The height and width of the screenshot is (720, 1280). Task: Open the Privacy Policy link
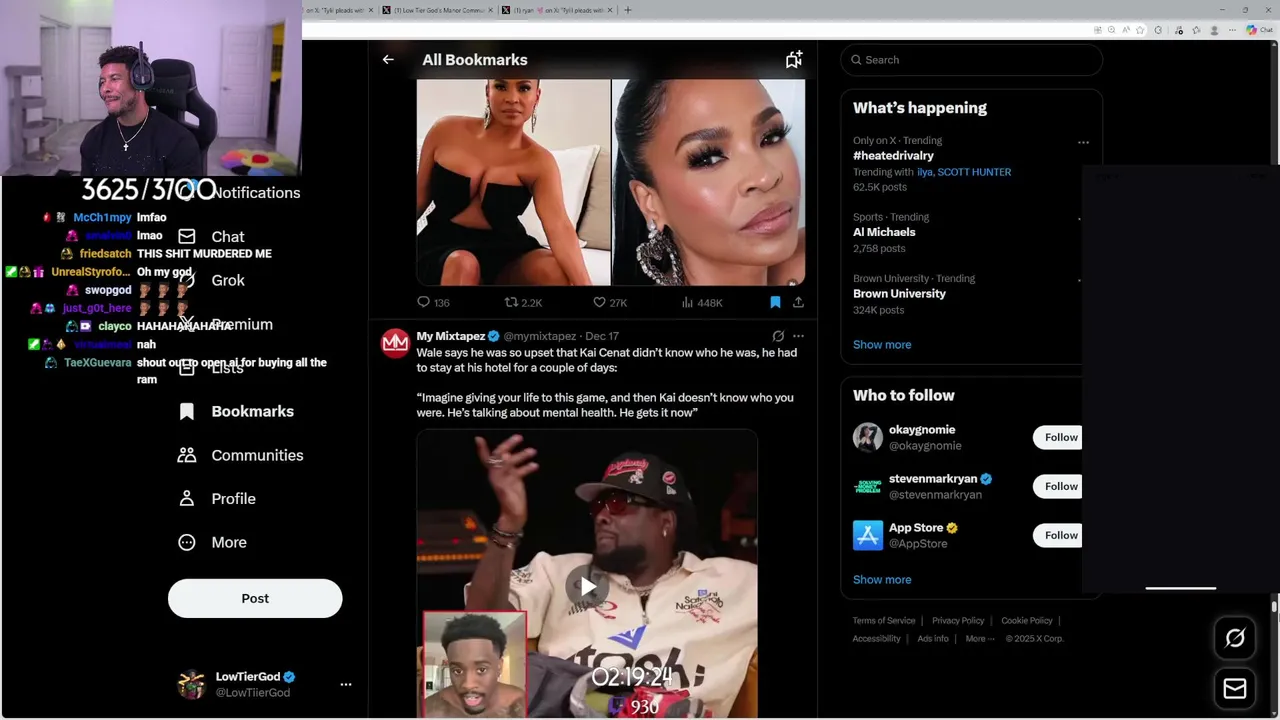pos(958,621)
